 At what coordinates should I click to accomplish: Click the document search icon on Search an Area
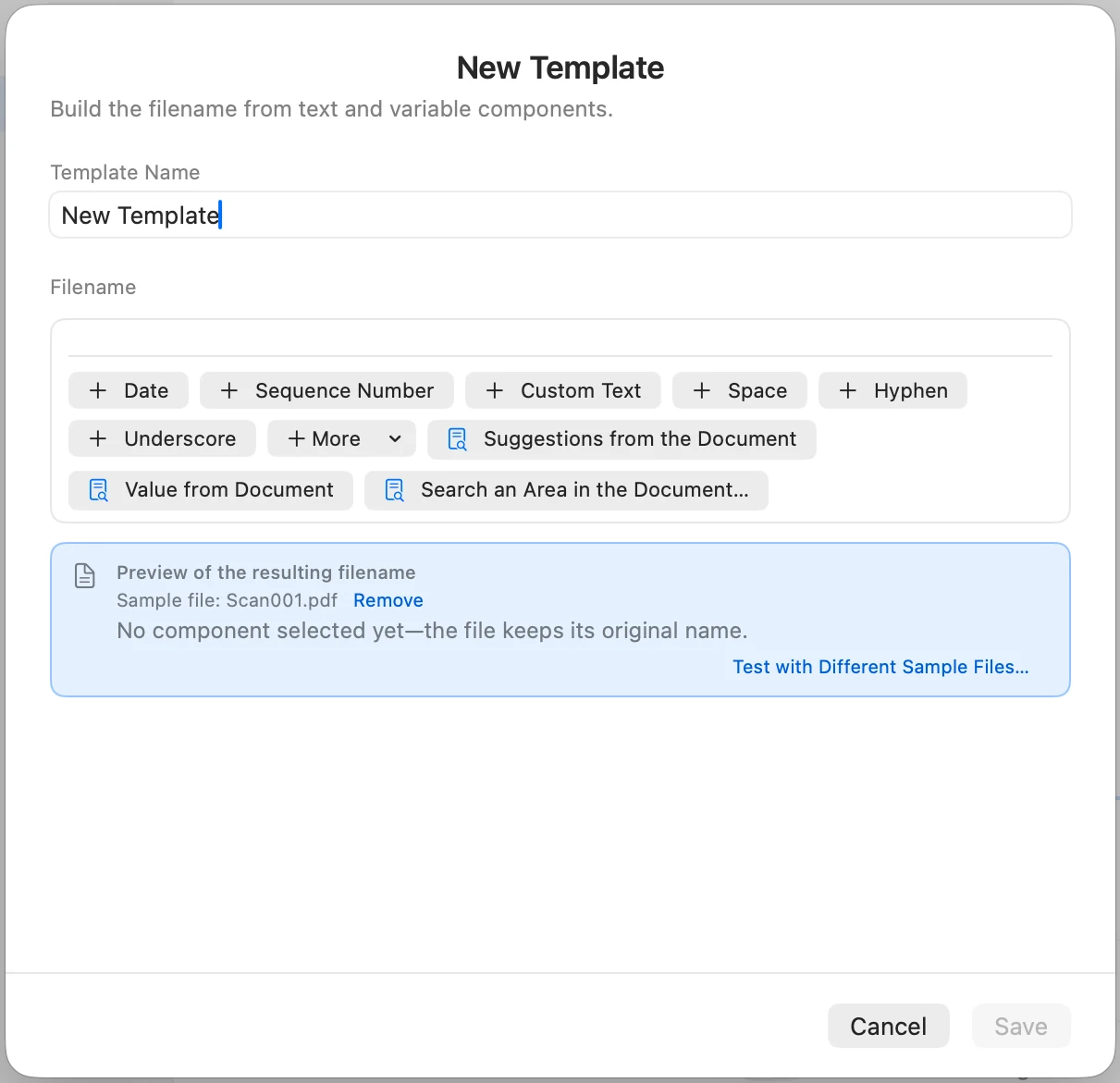point(394,490)
